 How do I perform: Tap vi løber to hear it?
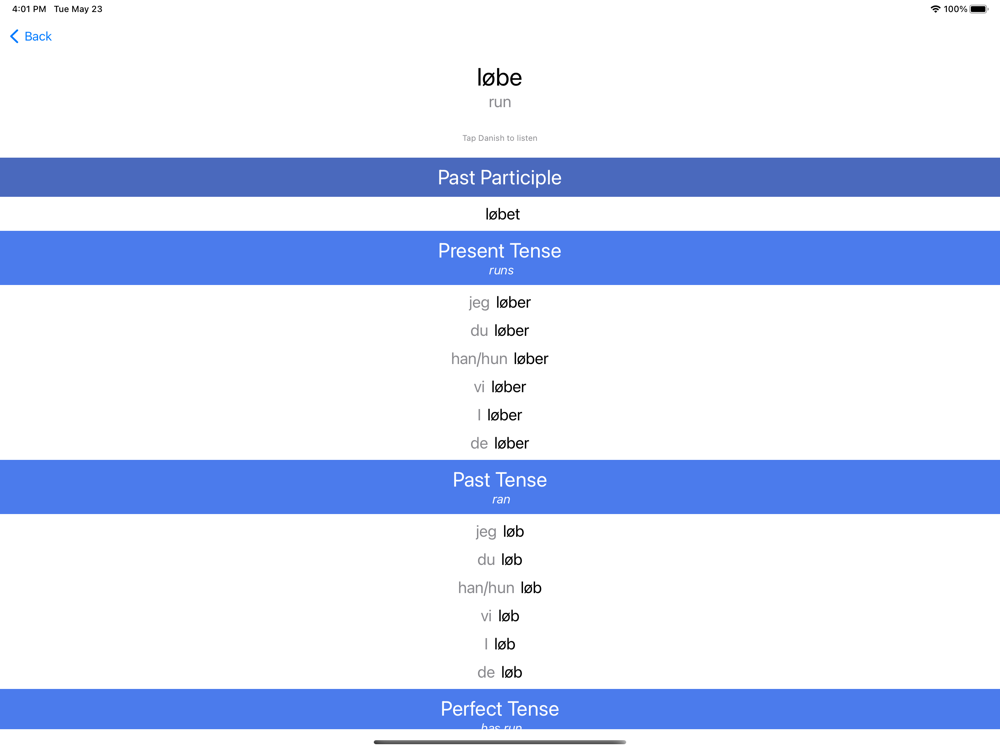(499, 386)
